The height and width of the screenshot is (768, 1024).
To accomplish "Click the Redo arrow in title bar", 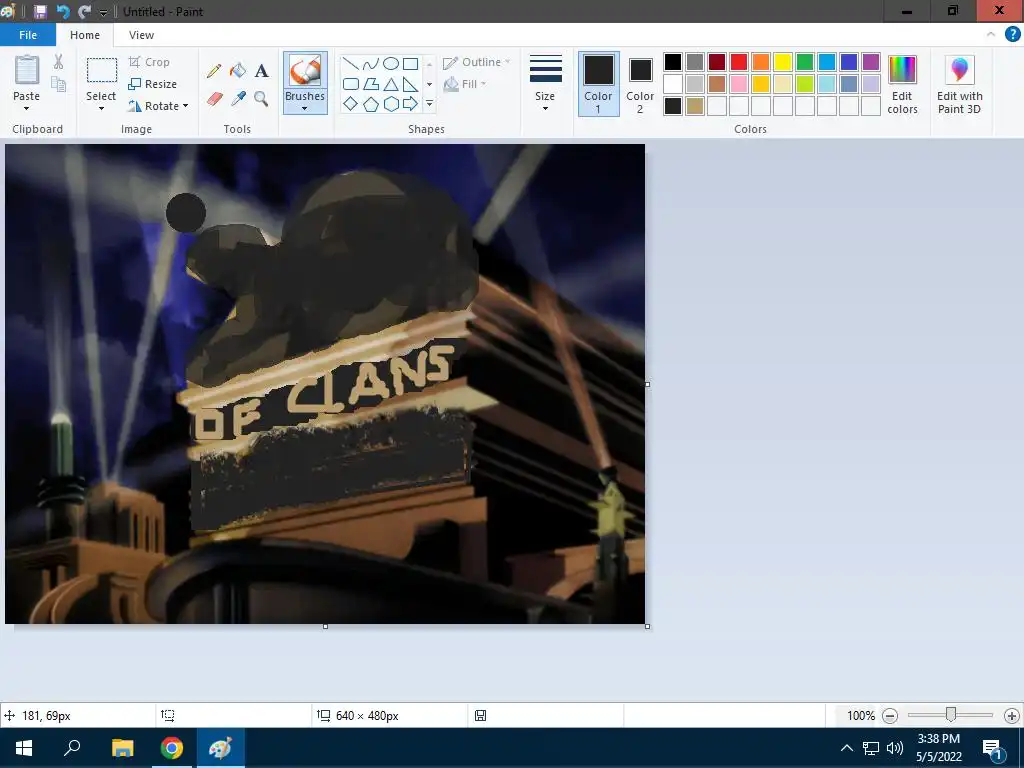I will tap(84, 11).
